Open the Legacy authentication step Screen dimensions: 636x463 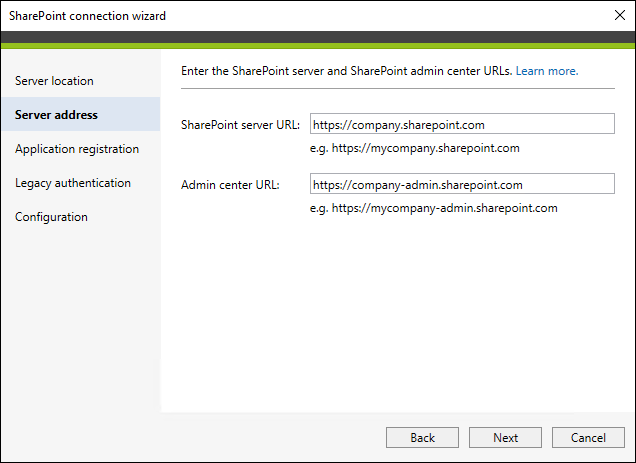point(73,183)
